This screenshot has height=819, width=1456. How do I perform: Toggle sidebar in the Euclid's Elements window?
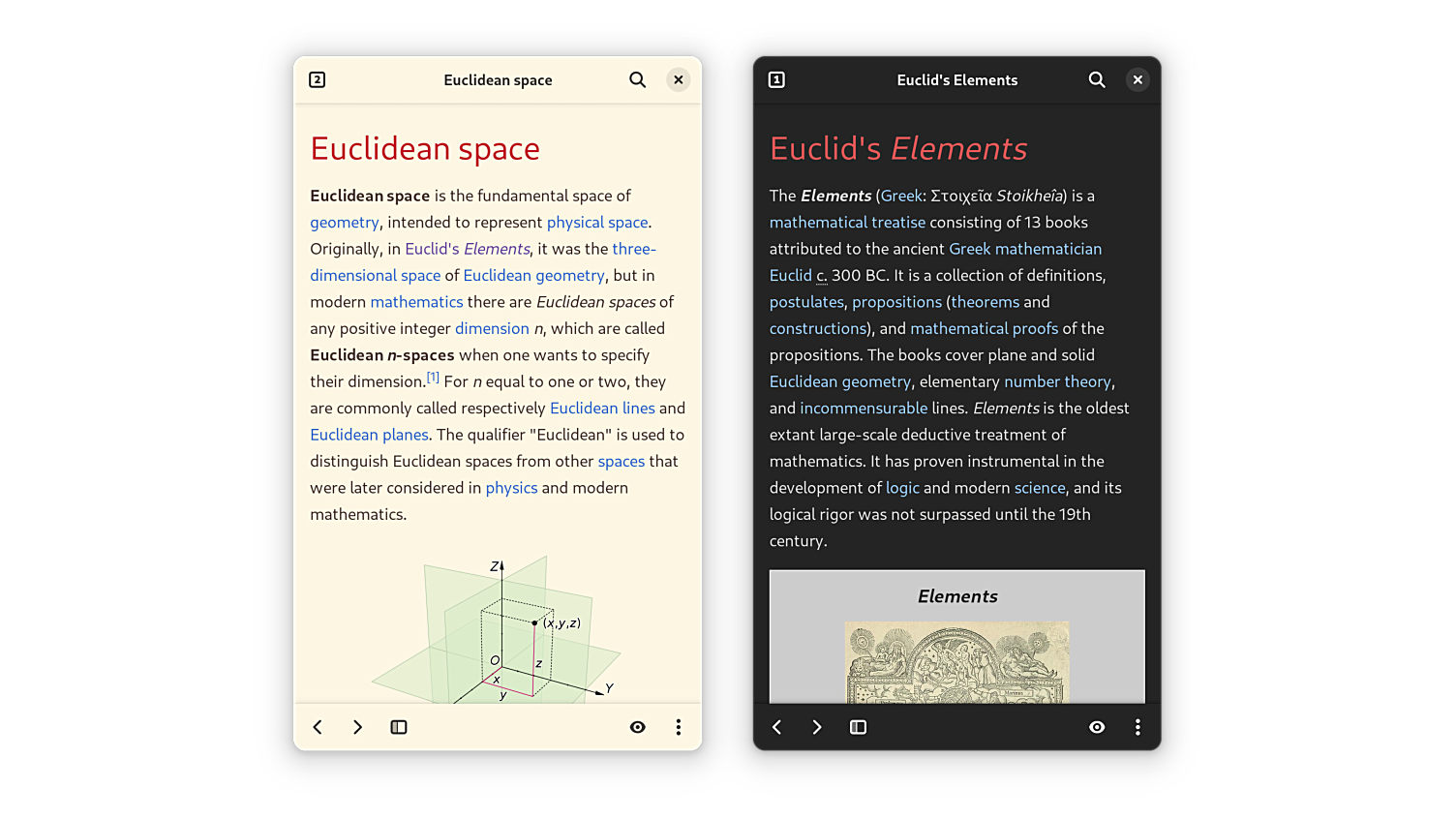pyautogui.click(x=858, y=727)
